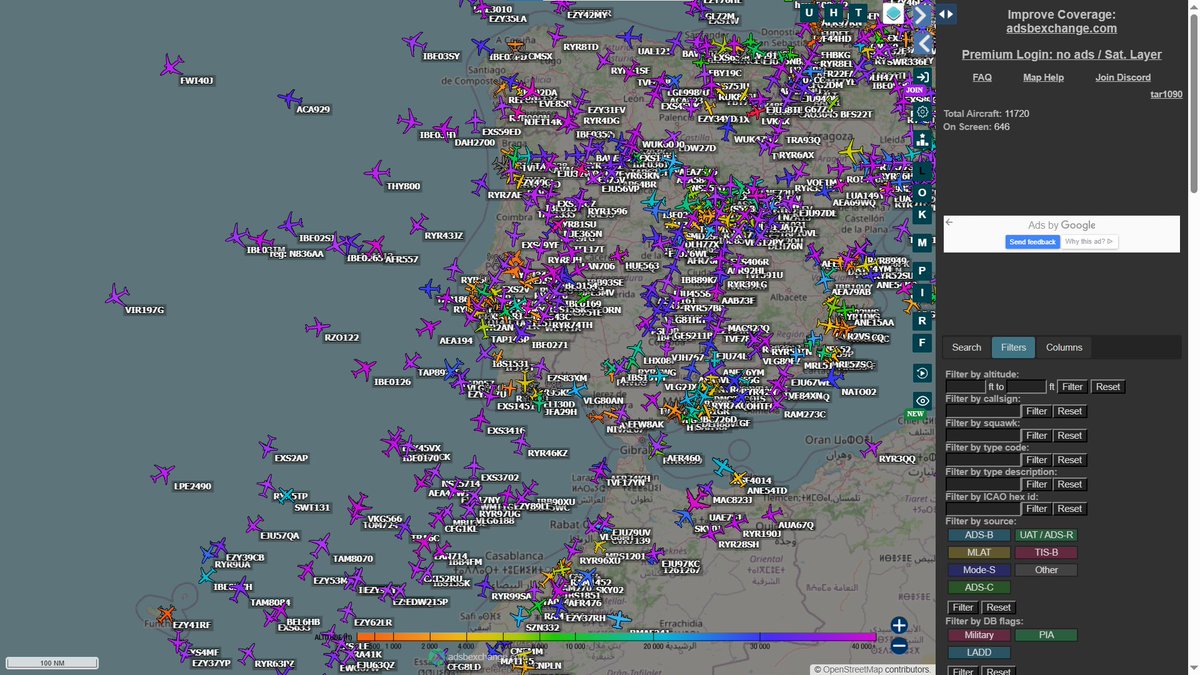
Task: Click the right chevron arrow button
Action: pos(922,14)
